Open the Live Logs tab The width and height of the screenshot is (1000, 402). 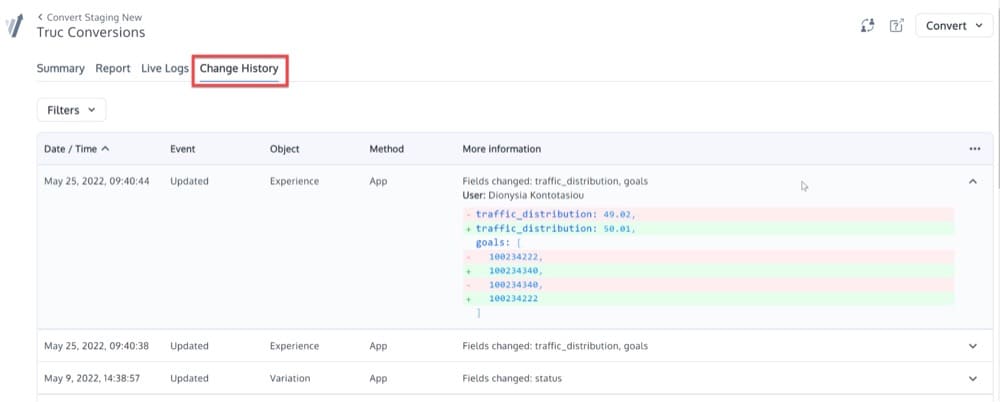(x=165, y=68)
